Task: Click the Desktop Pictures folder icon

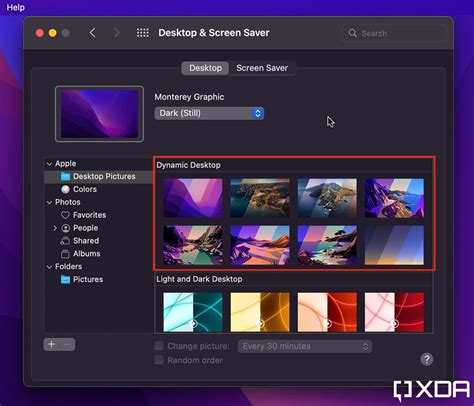Action: click(x=65, y=176)
